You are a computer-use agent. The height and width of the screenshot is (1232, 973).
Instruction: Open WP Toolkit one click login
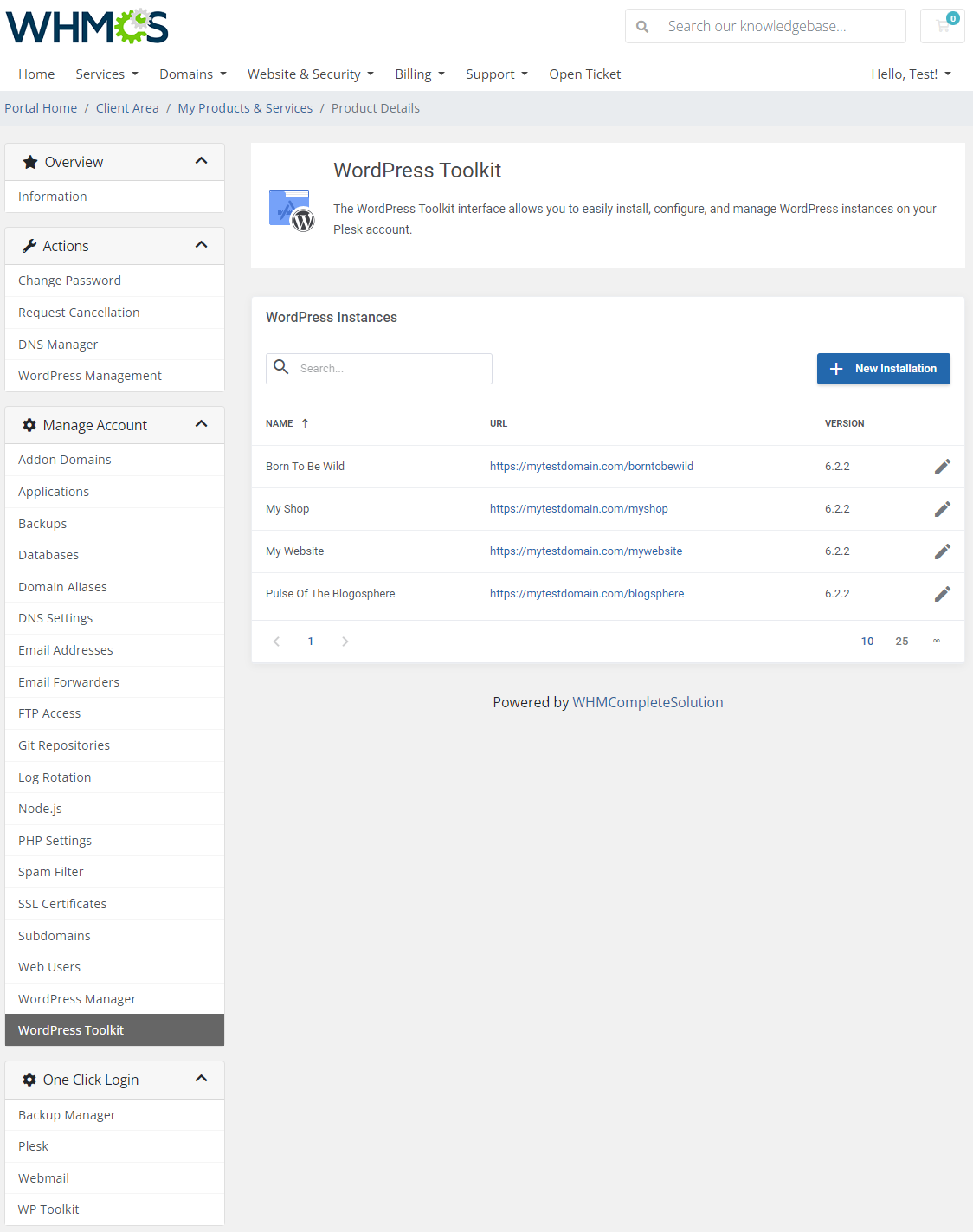(x=114, y=1209)
